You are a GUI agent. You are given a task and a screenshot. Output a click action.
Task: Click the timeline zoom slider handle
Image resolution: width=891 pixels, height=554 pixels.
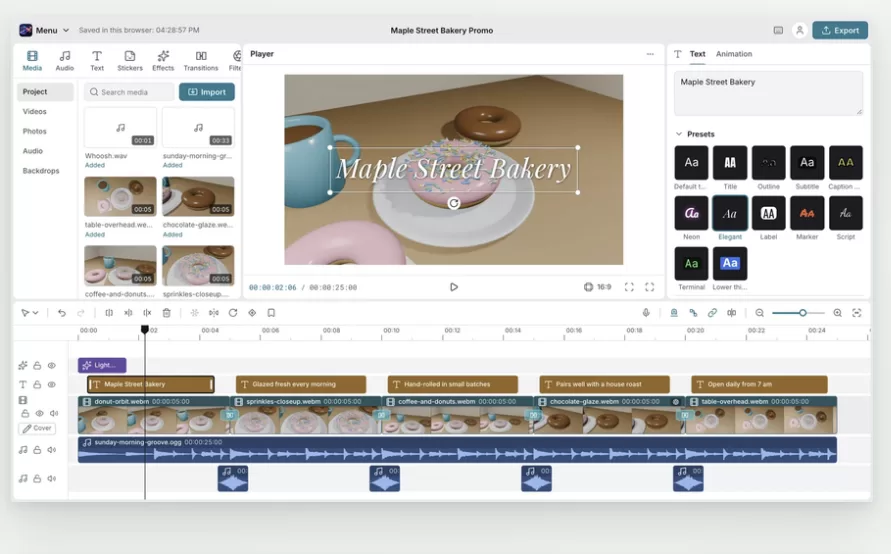coord(802,313)
